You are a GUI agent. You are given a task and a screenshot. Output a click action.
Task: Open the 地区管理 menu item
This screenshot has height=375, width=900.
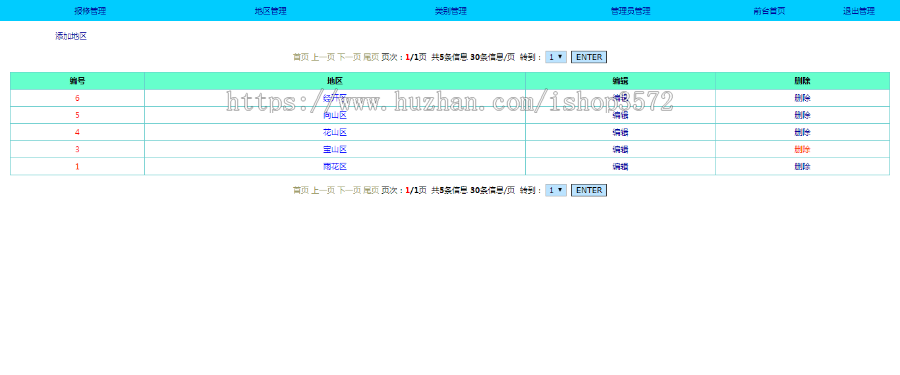(x=270, y=11)
